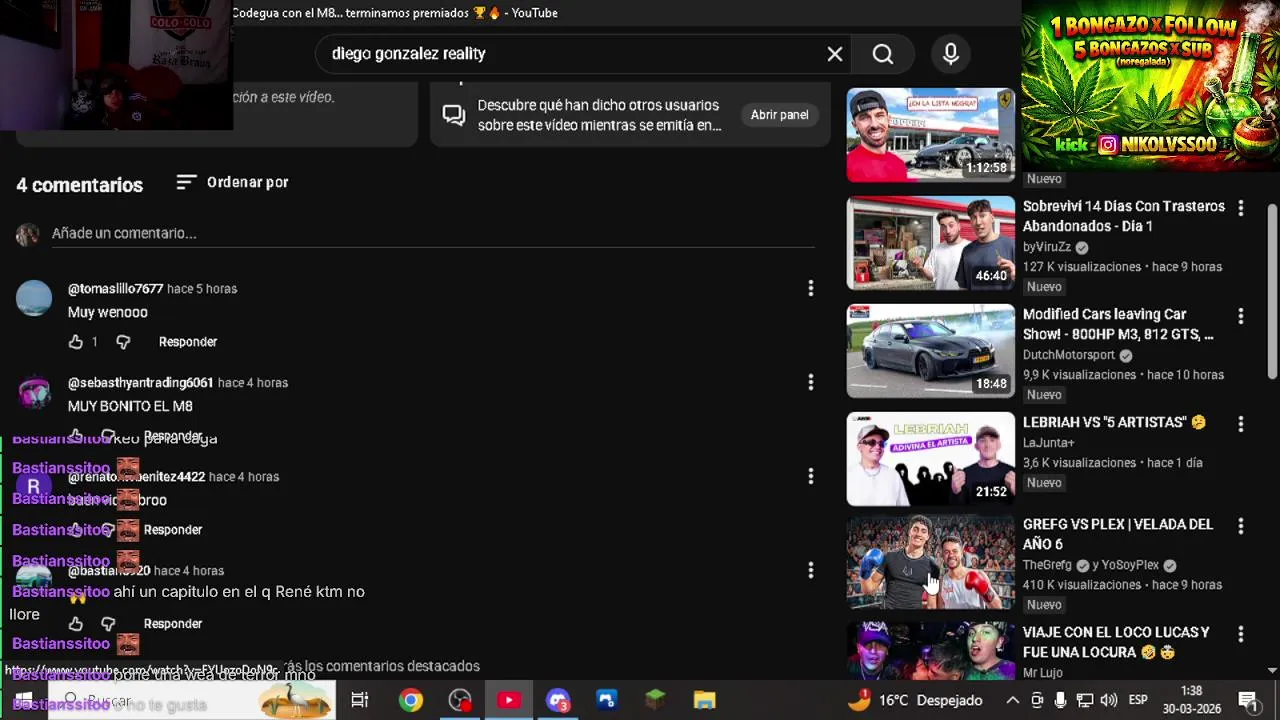Reply to the @renato comment from 4 hours ago
This screenshot has height=720, width=1280.
coord(173,530)
